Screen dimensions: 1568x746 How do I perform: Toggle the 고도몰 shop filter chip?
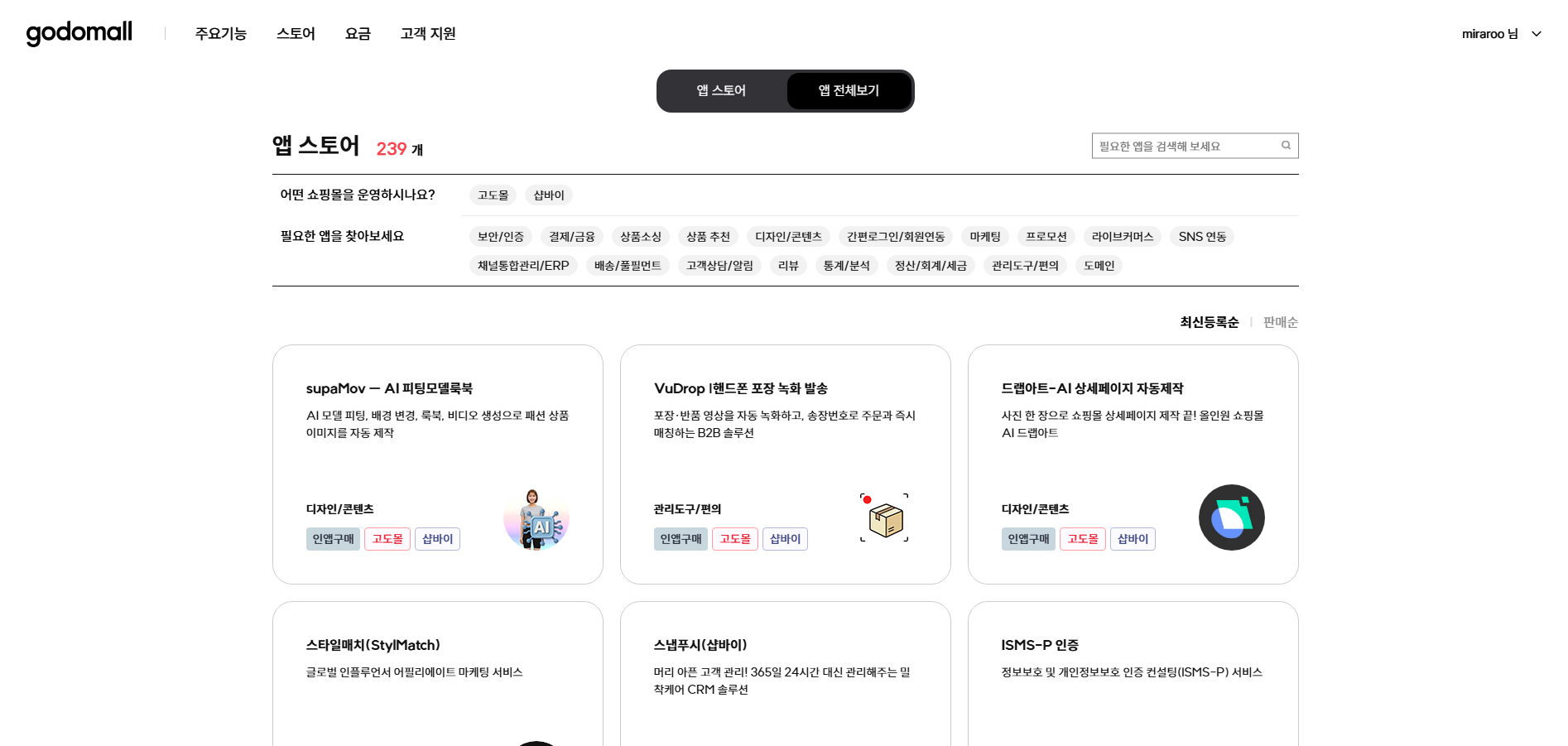493,195
